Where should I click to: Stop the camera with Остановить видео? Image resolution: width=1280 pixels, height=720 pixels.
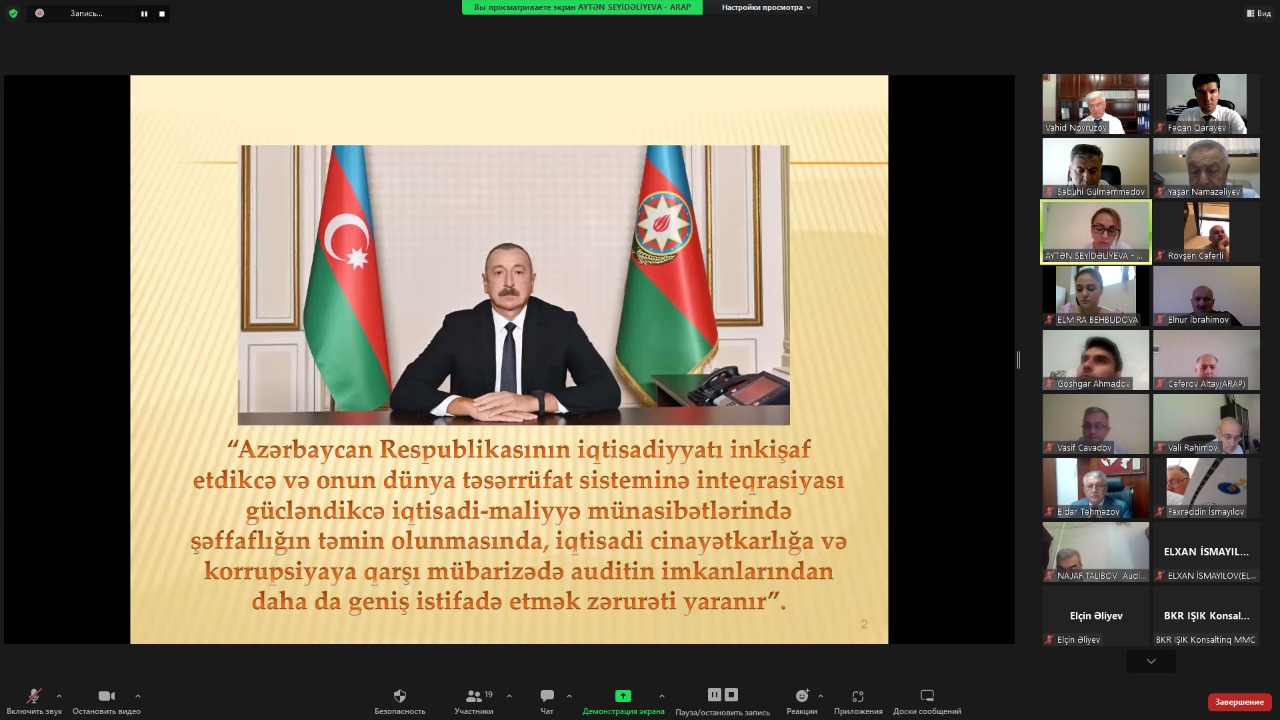106,697
